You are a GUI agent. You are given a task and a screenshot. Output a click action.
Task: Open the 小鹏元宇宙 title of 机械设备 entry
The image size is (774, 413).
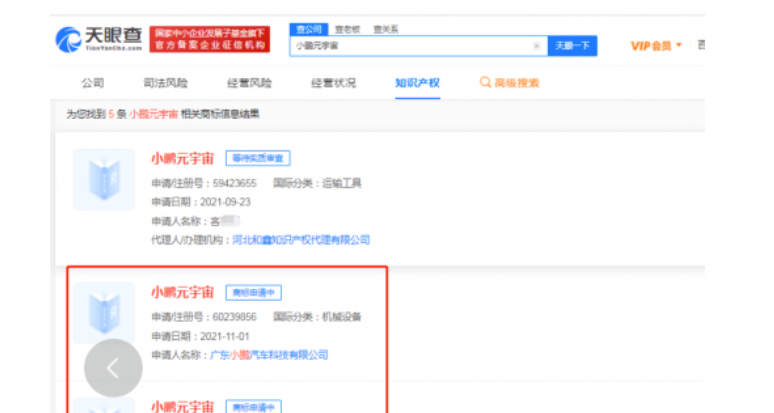point(182,292)
